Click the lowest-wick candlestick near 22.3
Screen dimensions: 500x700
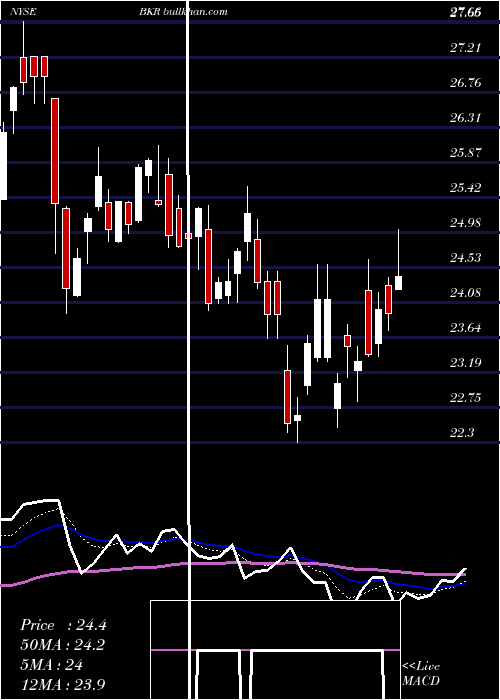(x=297, y=418)
